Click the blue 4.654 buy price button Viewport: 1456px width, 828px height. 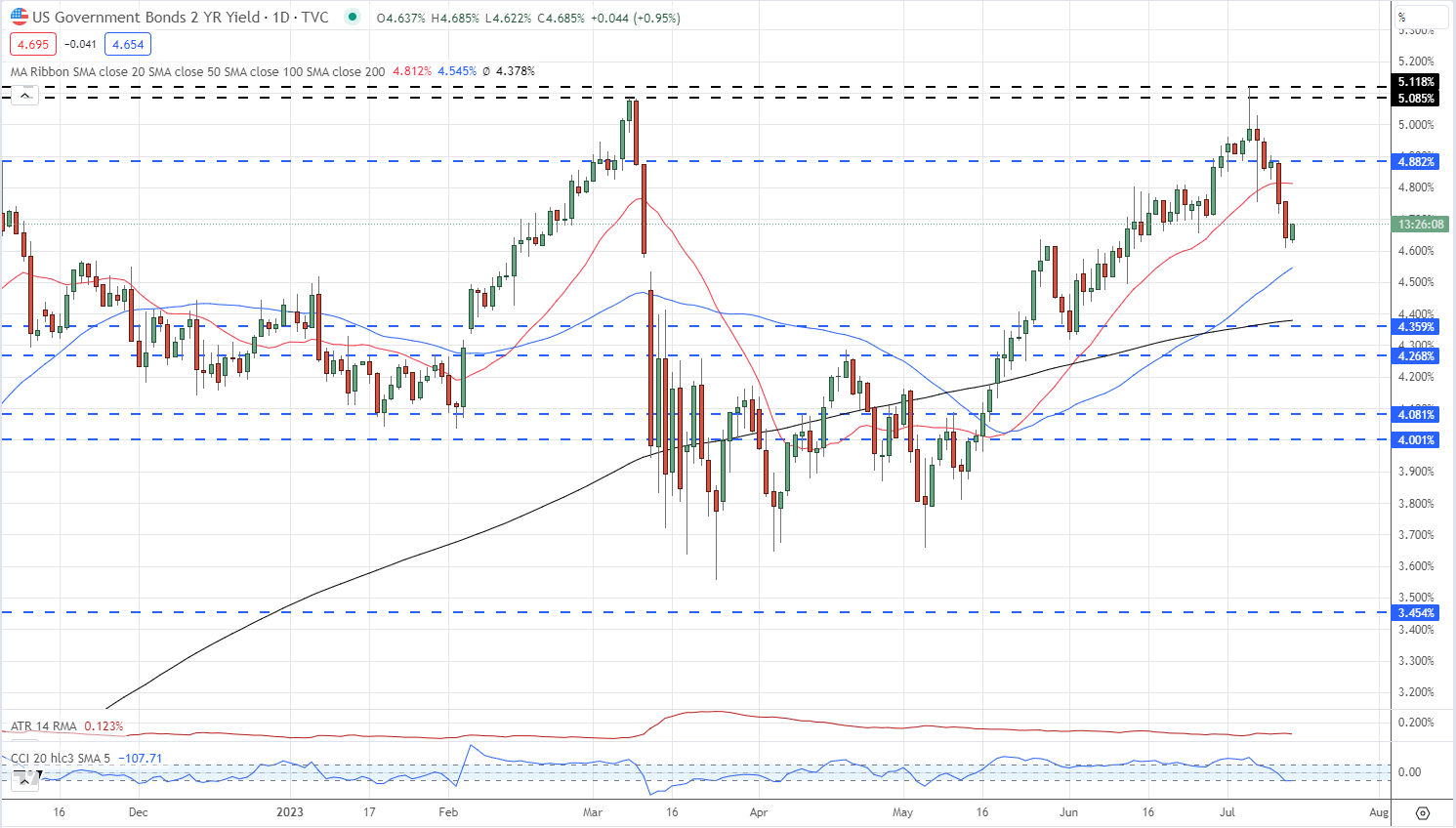pos(128,44)
